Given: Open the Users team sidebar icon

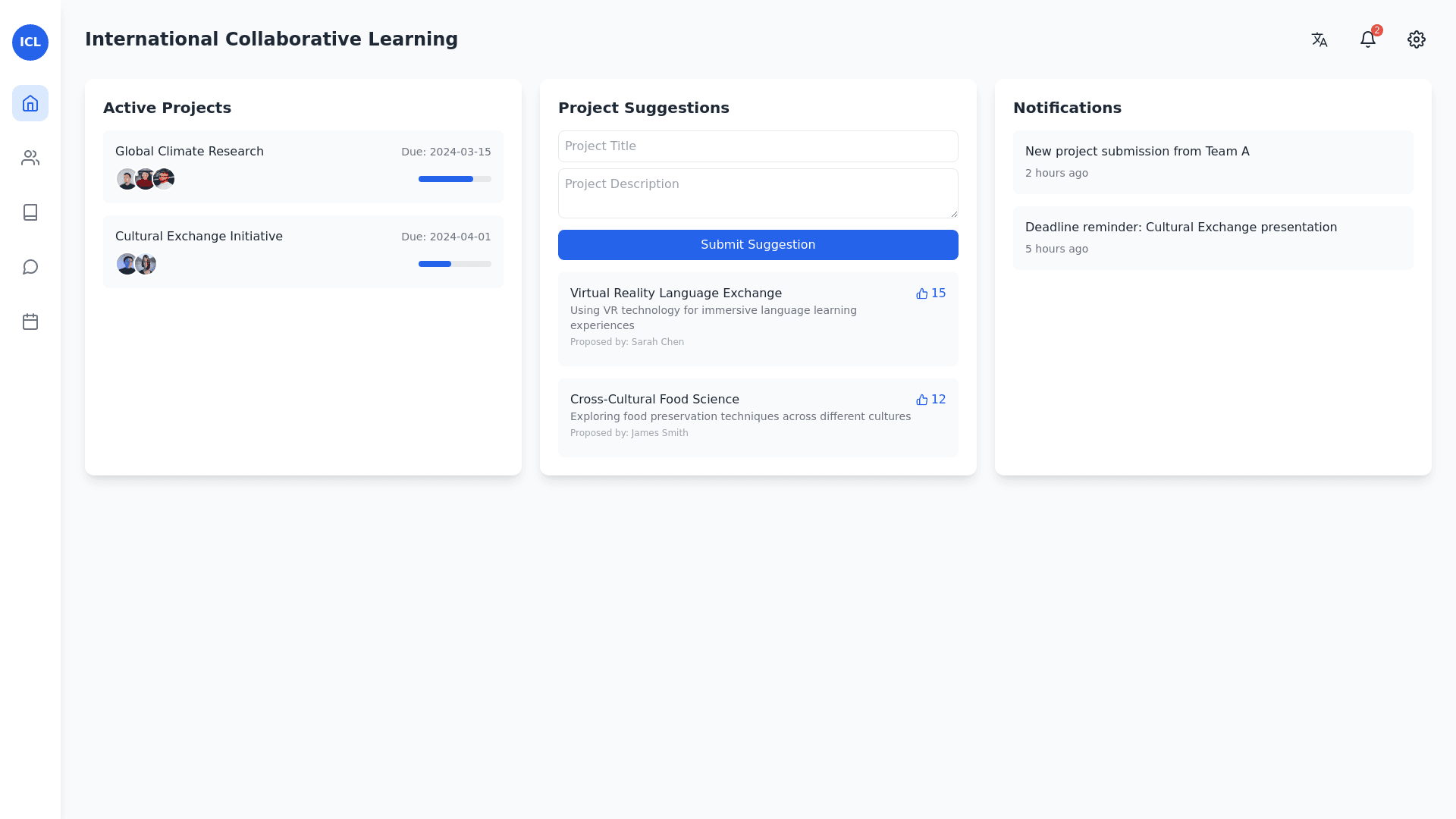Looking at the screenshot, I should (30, 158).
